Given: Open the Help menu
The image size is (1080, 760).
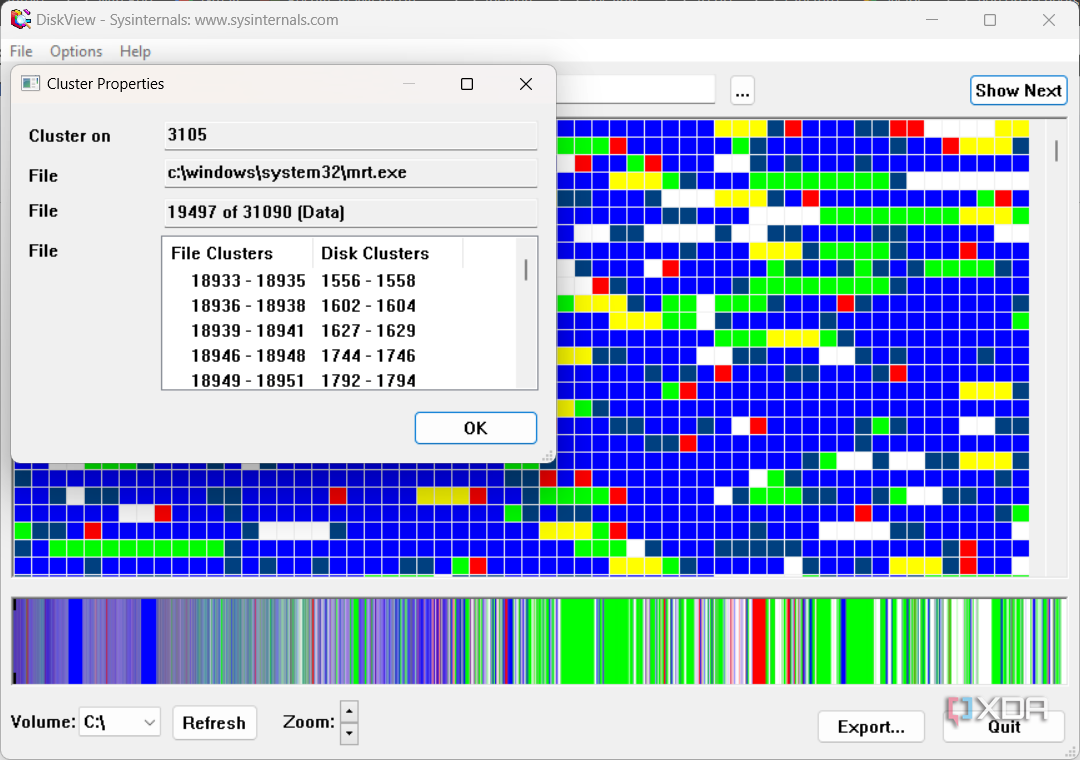Looking at the screenshot, I should point(135,51).
